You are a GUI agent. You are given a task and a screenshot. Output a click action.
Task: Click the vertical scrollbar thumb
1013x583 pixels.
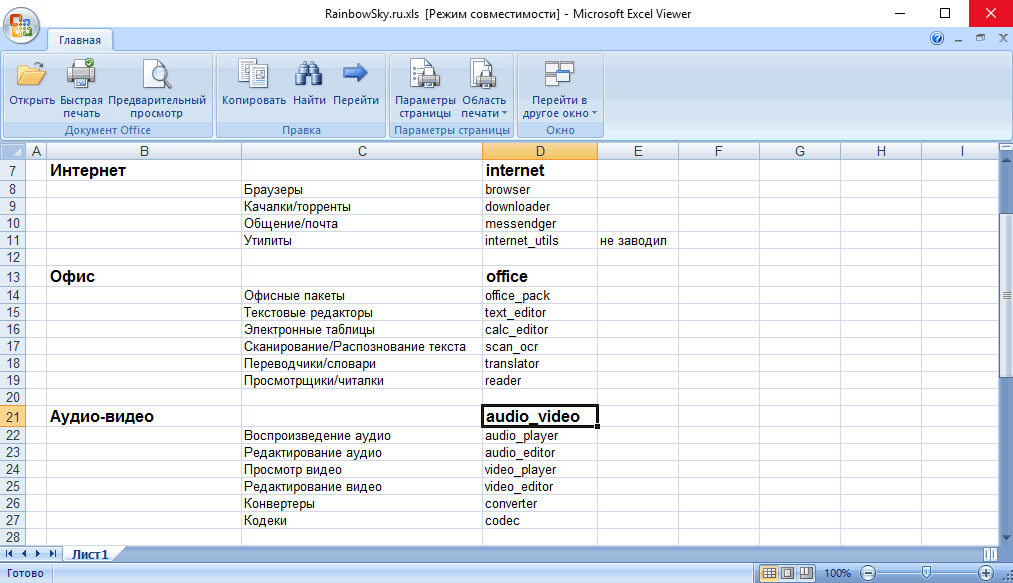tap(1006, 295)
